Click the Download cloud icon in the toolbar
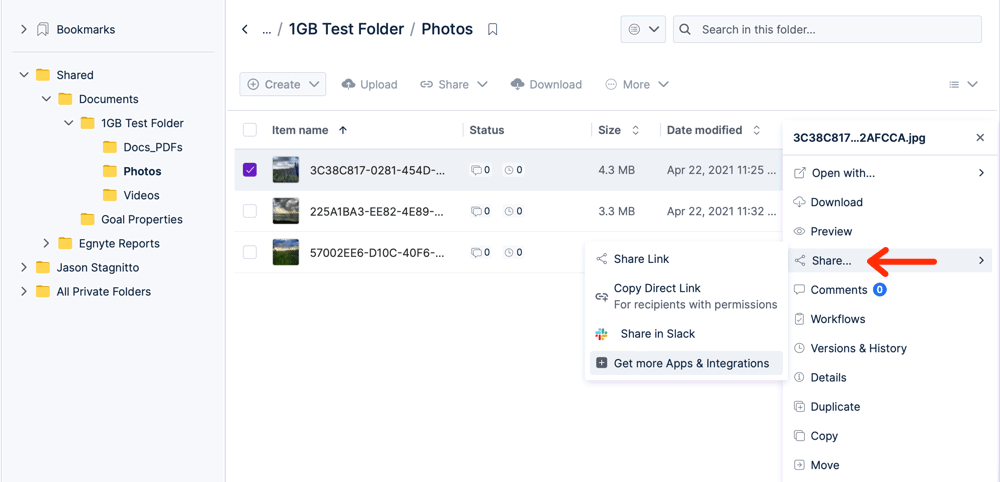The image size is (1000, 482). (x=517, y=84)
